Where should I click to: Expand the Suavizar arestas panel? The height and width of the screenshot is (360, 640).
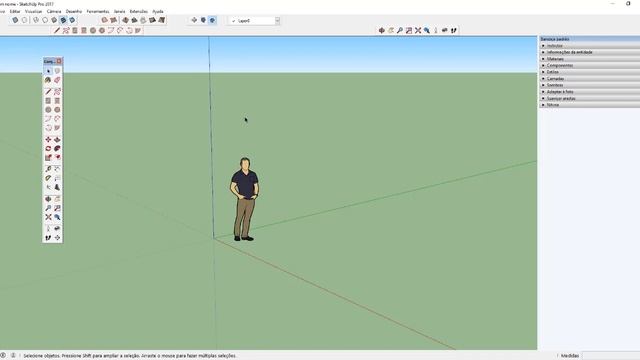pyautogui.click(x=589, y=98)
